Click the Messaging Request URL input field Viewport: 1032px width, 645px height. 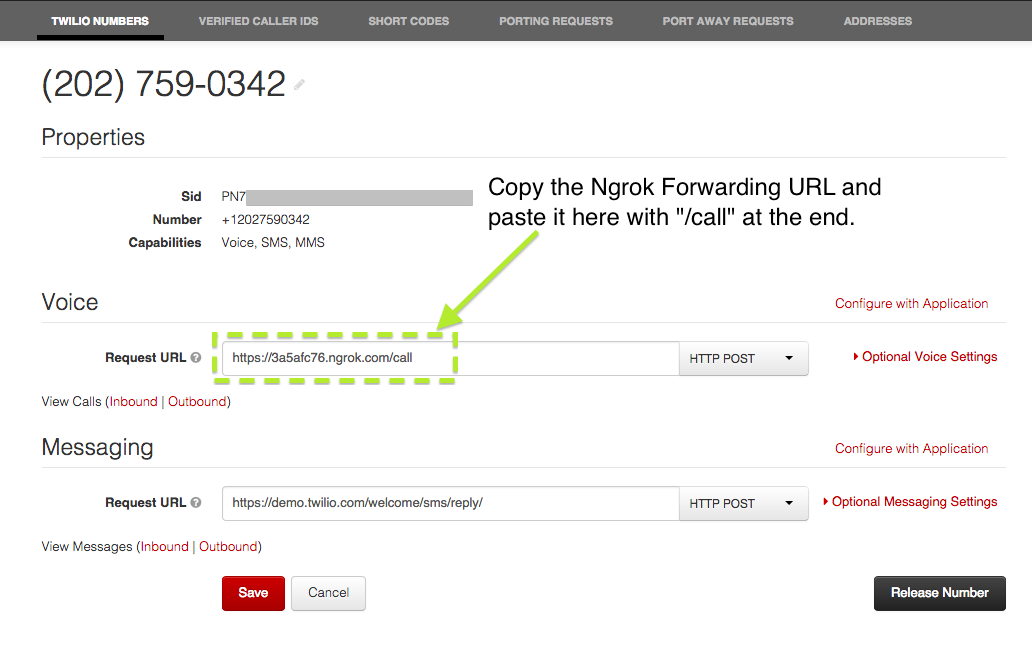pyautogui.click(x=451, y=503)
